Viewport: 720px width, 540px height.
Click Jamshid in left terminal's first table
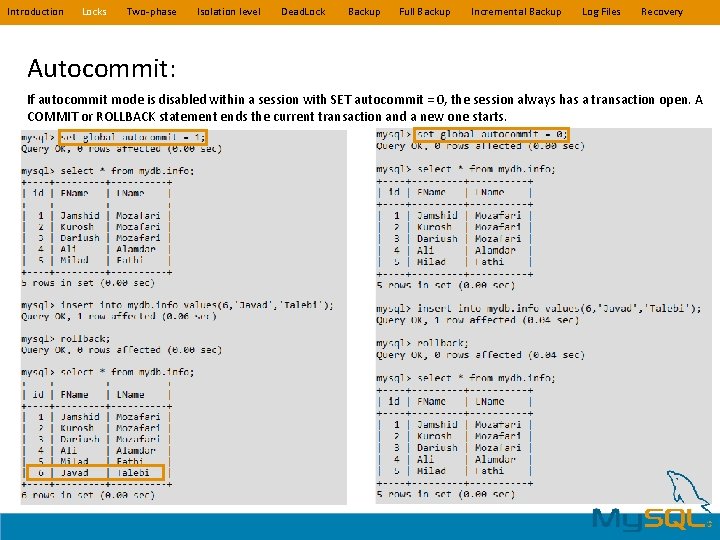pos(79,215)
